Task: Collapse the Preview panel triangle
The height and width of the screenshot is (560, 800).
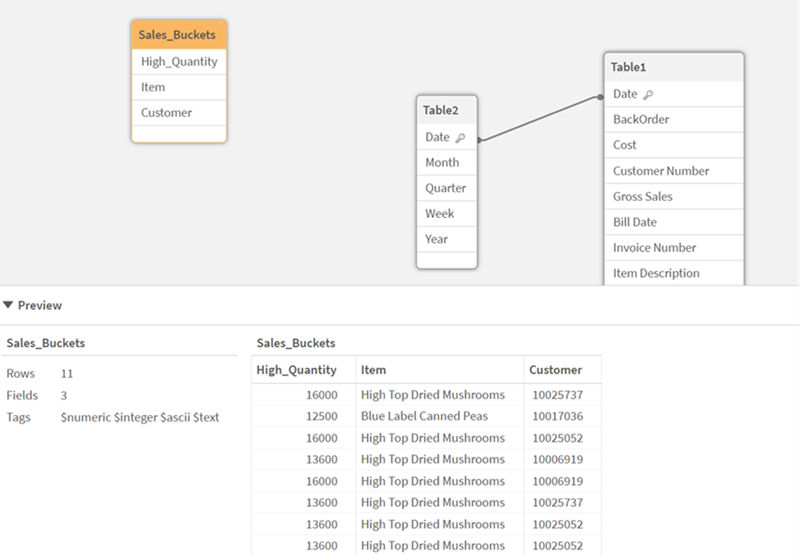Action: (x=8, y=305)
